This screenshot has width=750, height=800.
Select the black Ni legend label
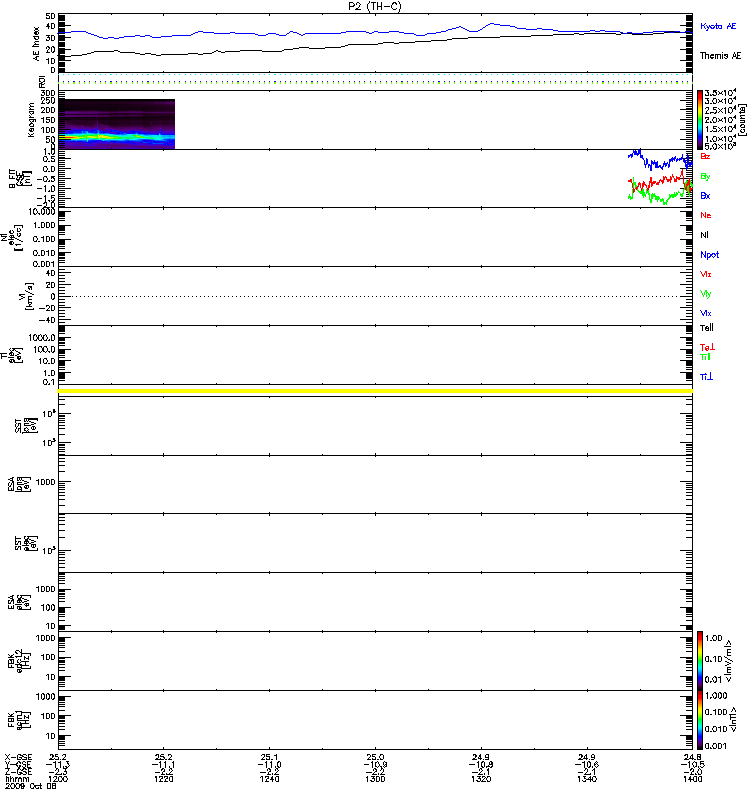[704, 235]
